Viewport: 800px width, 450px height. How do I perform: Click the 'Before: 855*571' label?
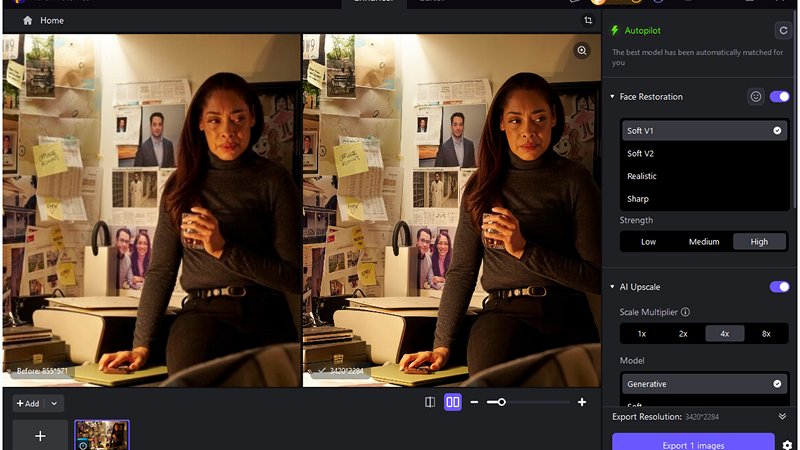[42, 371]
